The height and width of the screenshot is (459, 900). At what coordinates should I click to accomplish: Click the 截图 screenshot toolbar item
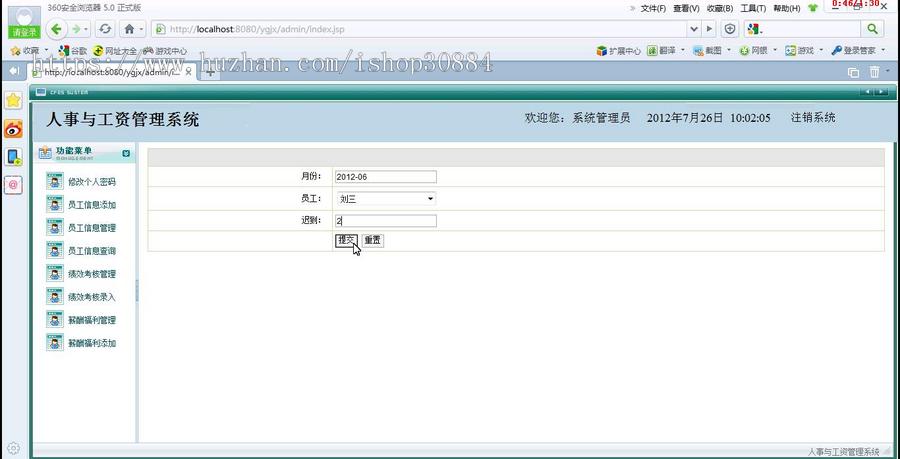tap(707, 50)
